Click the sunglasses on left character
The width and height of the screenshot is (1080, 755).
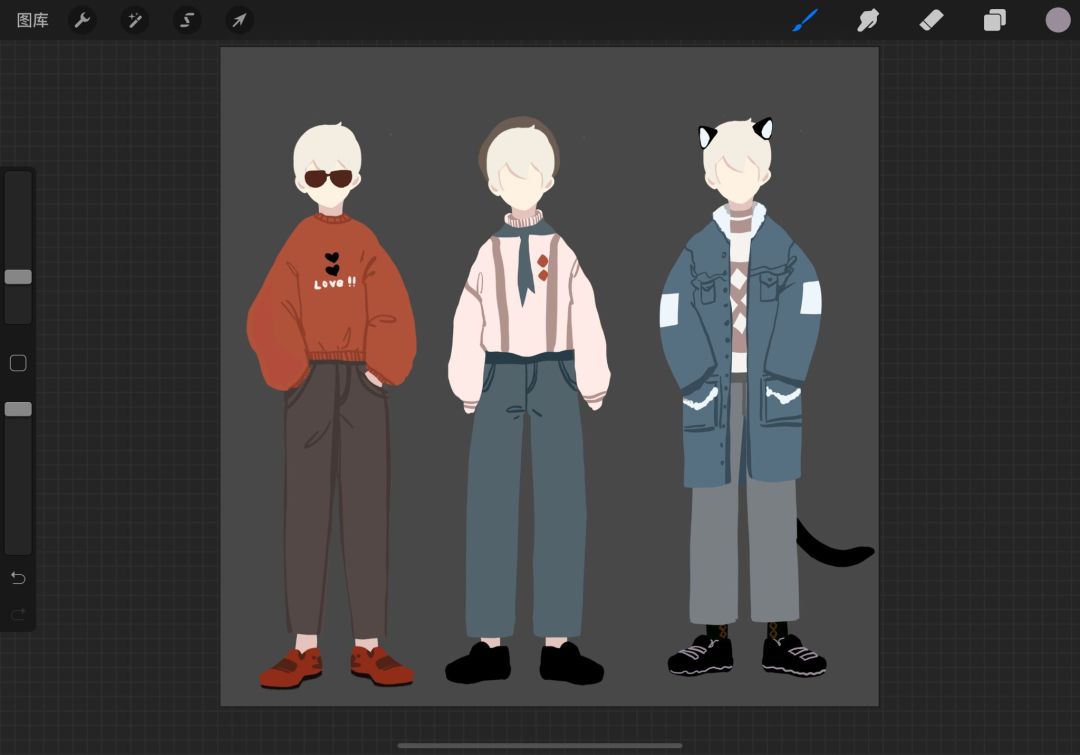329,179
